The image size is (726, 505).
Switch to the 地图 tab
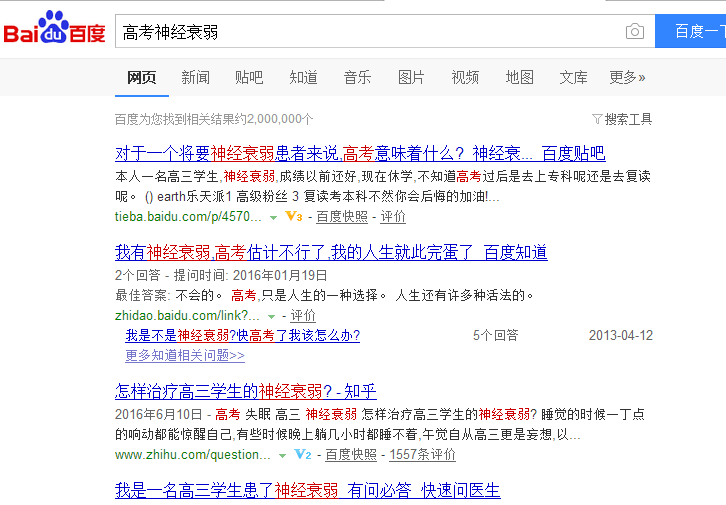(x=519, y=77)
